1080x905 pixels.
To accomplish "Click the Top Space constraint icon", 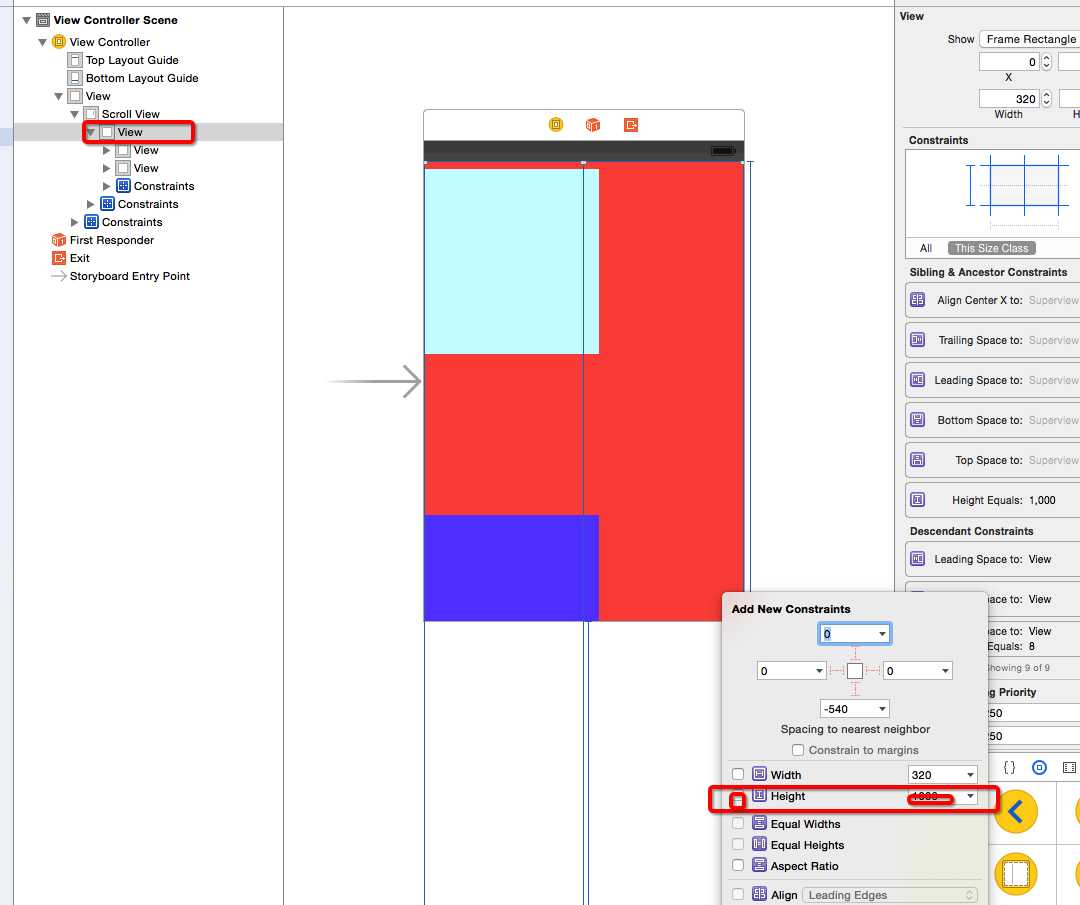I will tap(917, 459).
